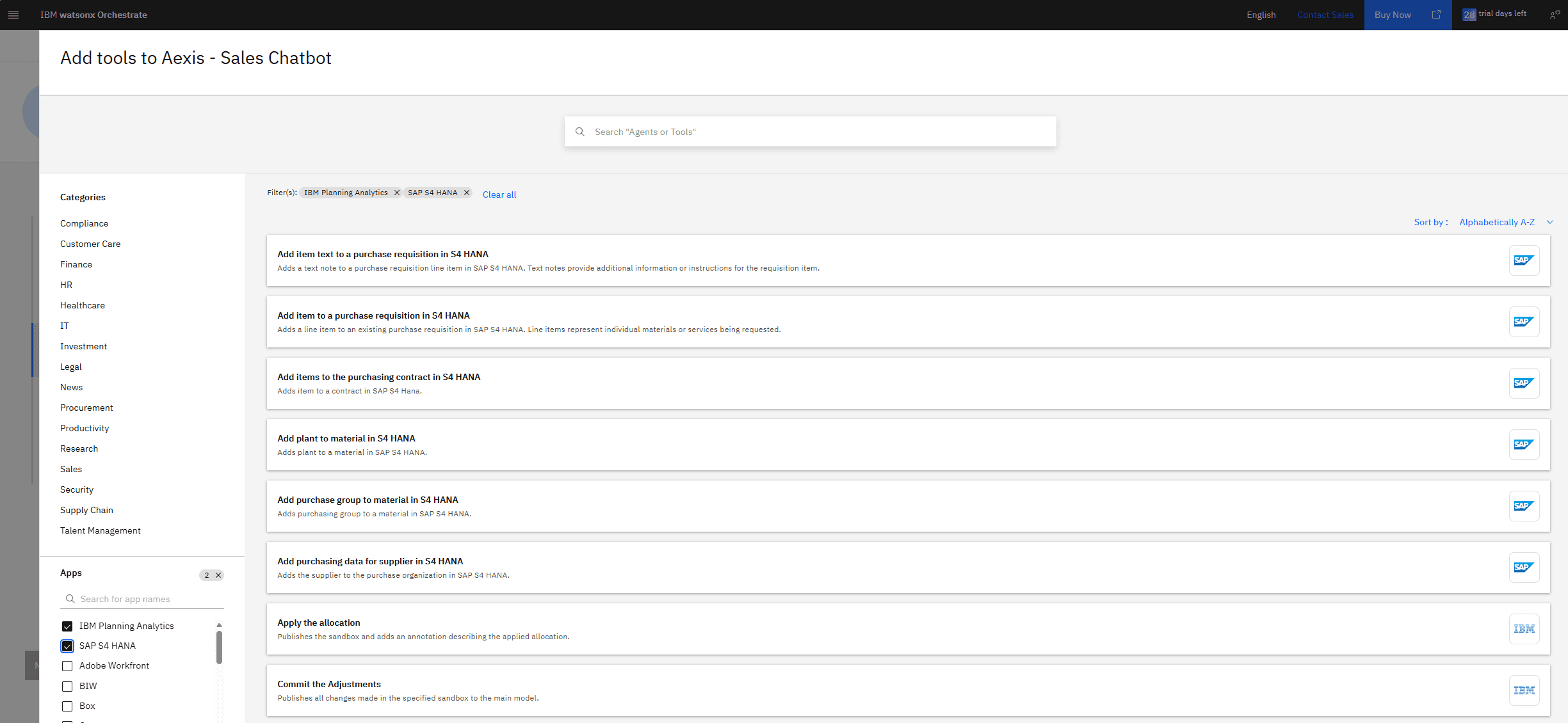Click the SAP logo on the purchase requisition item tool
Screen dimensions: 1568x723
[1524, 322]
